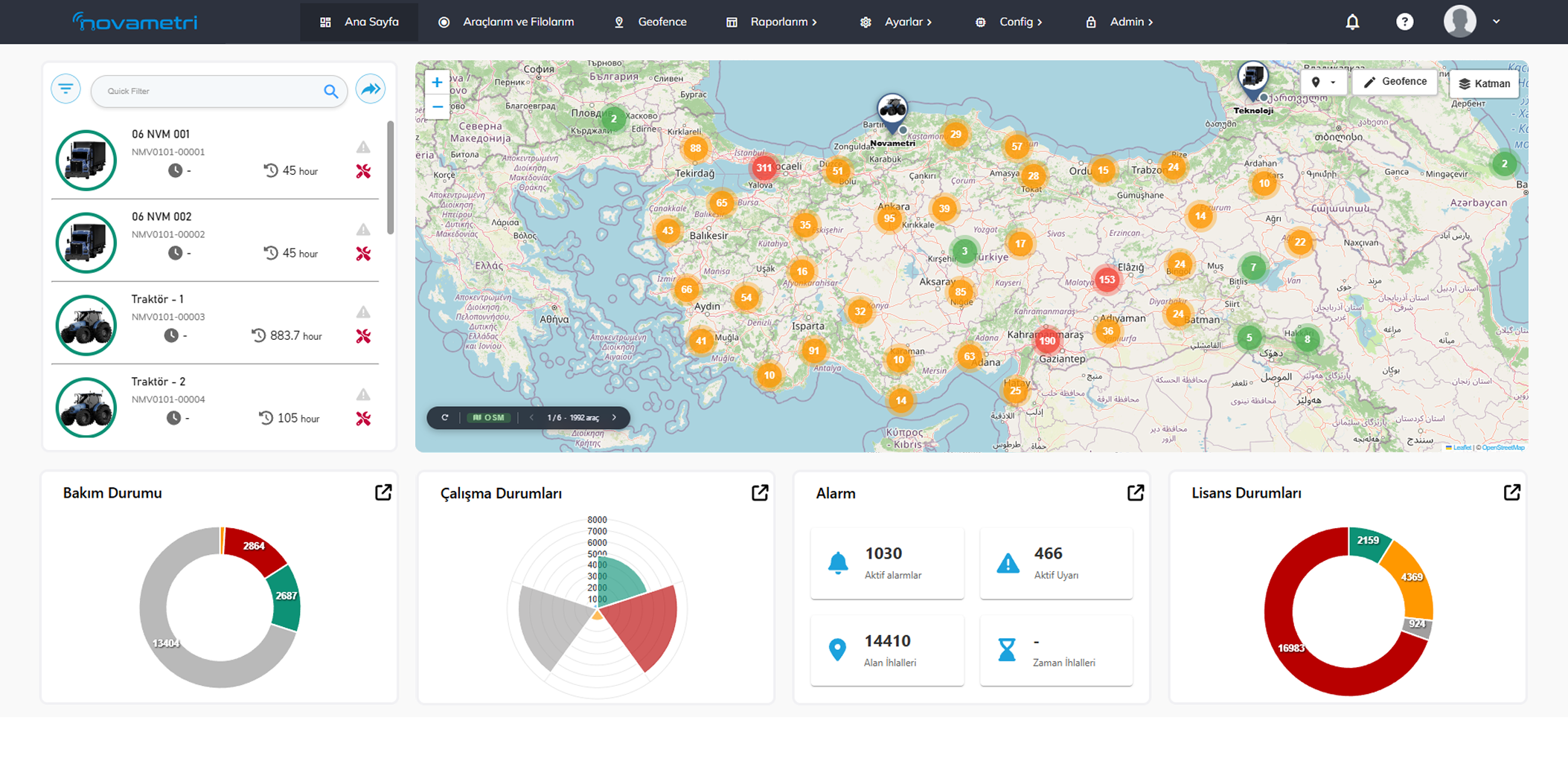Screen dimensions: 1568x775
Task: Select the forward arrow icon beside search
Action: pos(371,89)
